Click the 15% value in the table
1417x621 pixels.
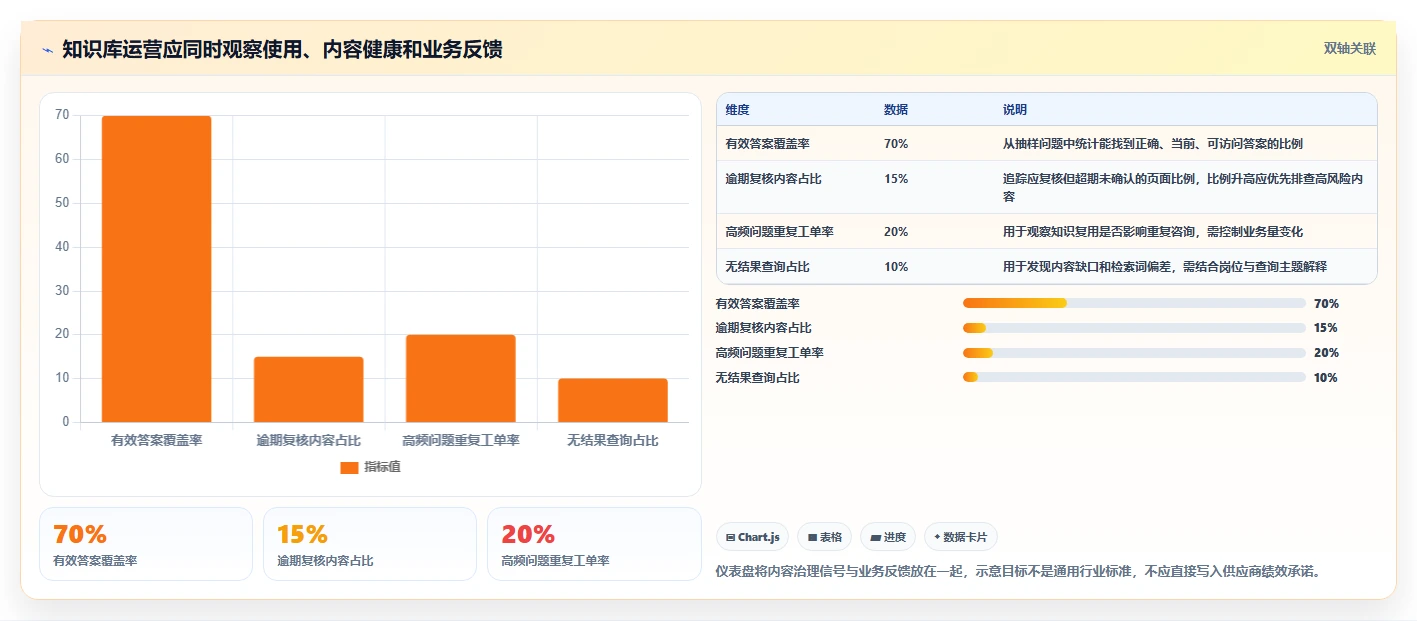896,178
